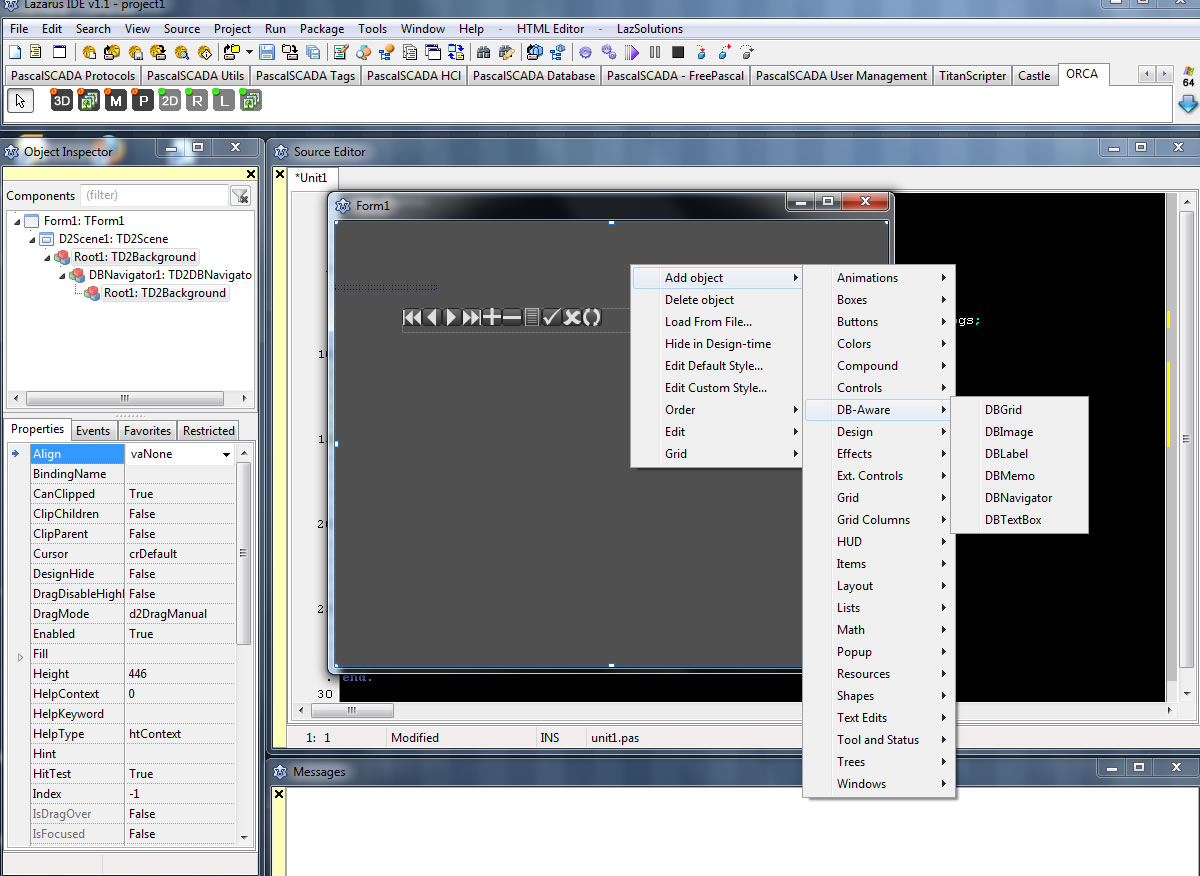Clear the Components filter with the filter icon
Screen dimensions: 1200x876
[x=240, y=196]
